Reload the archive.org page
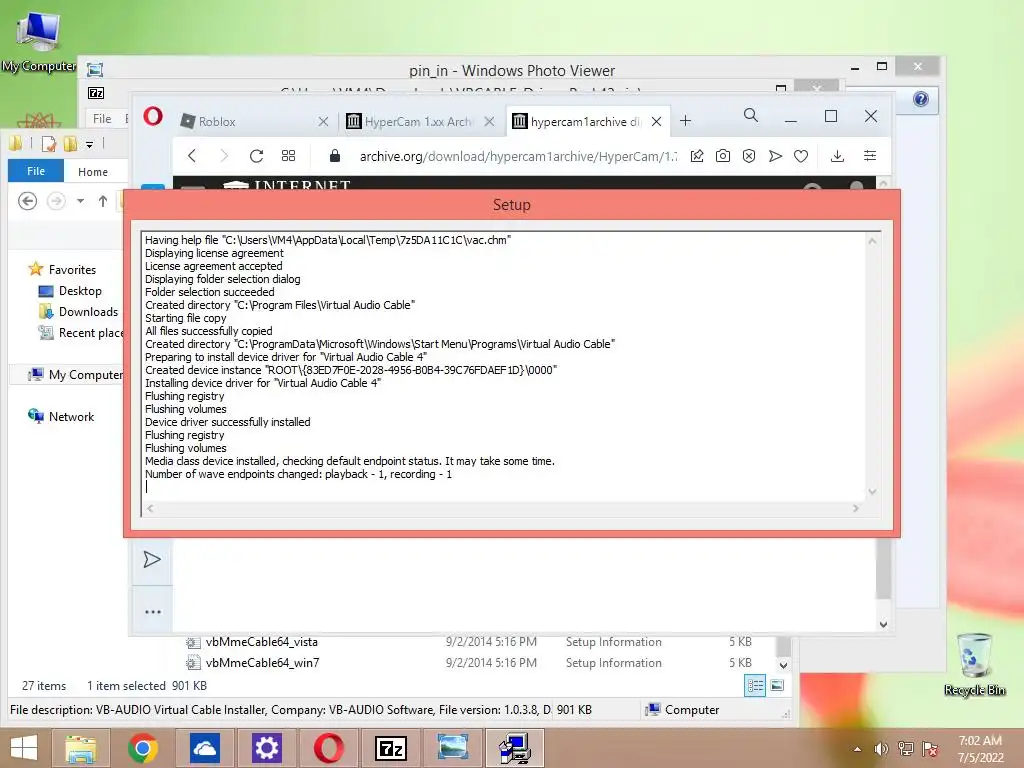The height and width of the screenshot is (768, 1024). coord(256,156)
